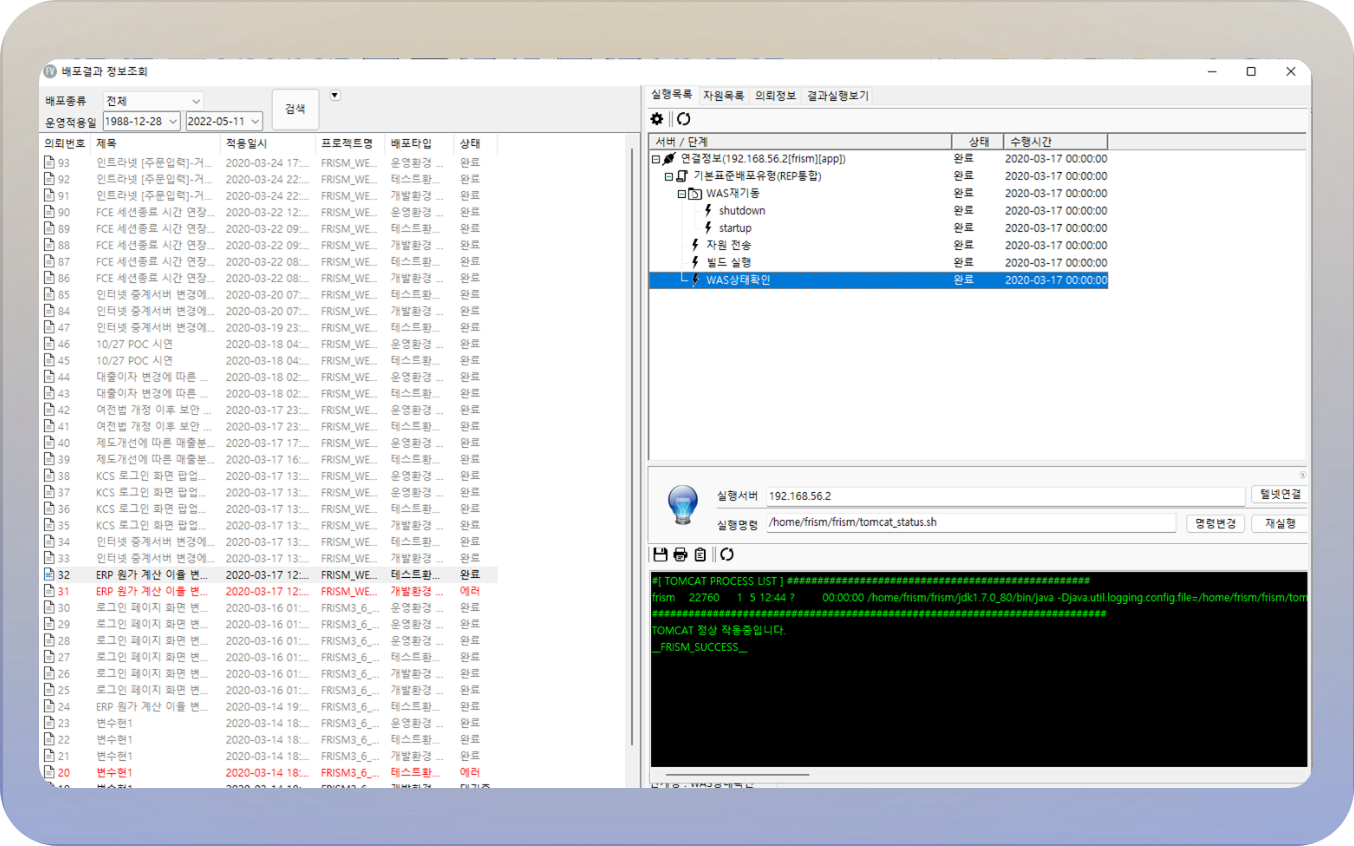Click document icon of request 24
Image resolution: width=1354 pixels, height=846 pixels.
[x=48, y=706]
